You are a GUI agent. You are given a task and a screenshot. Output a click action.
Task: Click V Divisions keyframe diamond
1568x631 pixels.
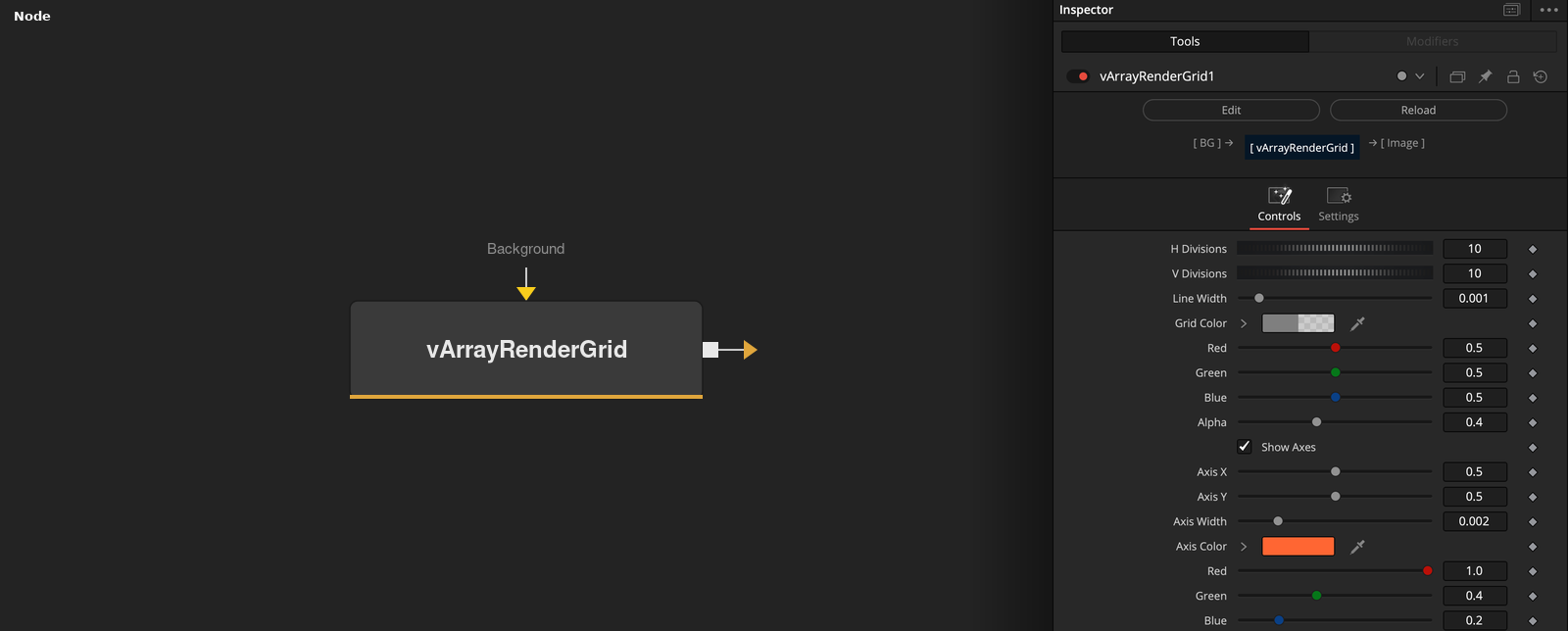1533,273
